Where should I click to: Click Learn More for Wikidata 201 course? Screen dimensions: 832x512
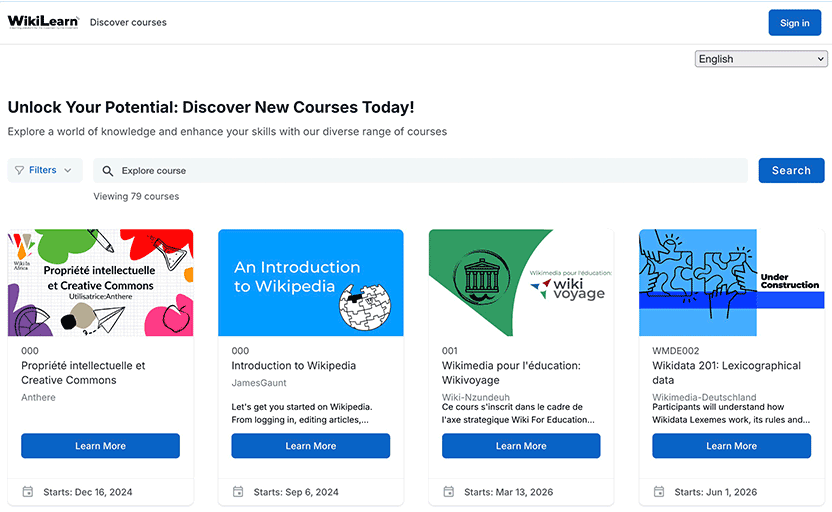tap(731, 446)
